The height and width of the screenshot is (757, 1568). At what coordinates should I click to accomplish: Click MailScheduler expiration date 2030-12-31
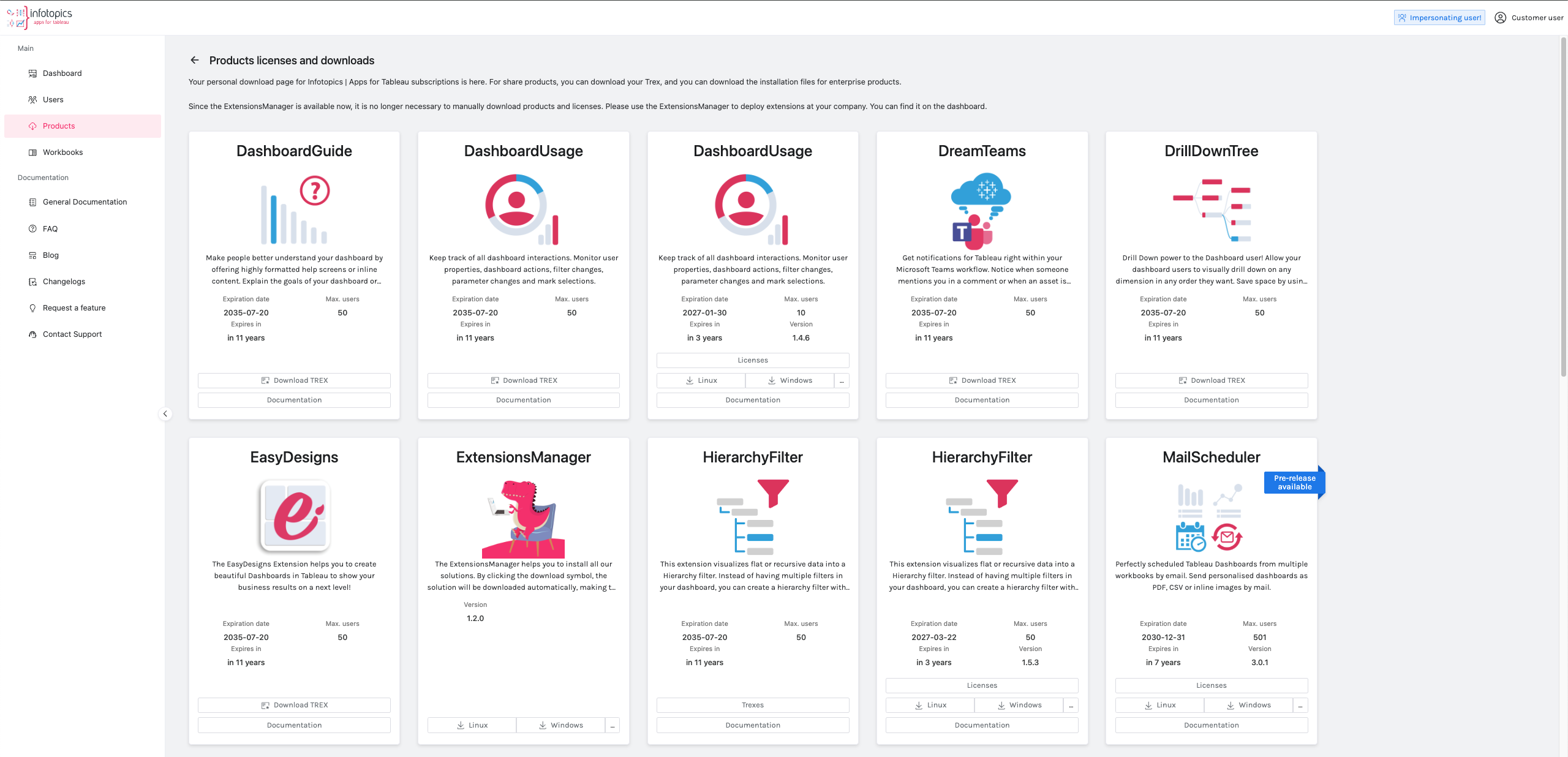click(x=1163, y=638)
